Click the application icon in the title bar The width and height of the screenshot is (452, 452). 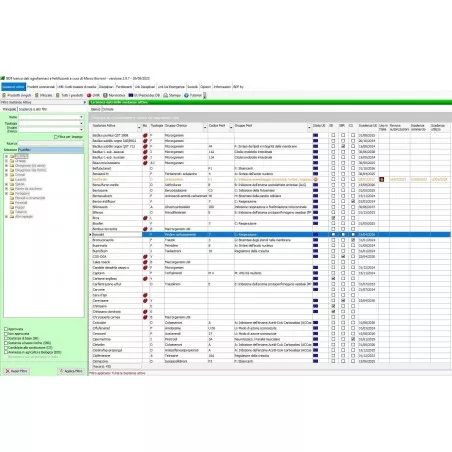pyautogui.click(x=3, y=78)
